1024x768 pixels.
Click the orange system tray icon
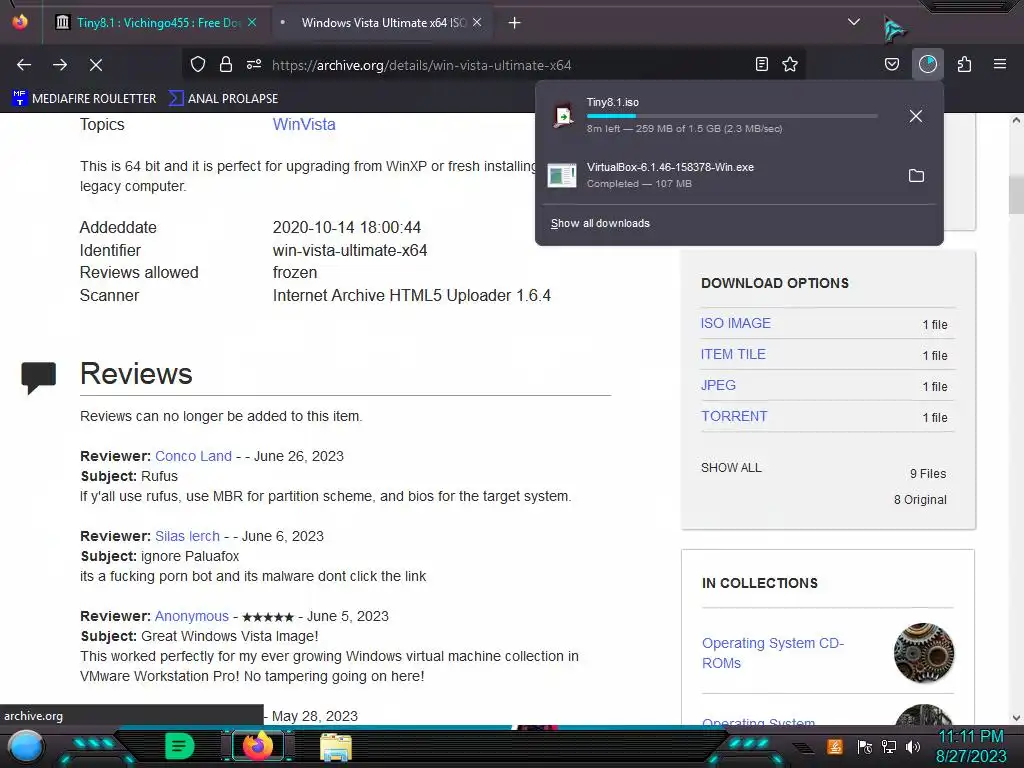coord(835,746)
